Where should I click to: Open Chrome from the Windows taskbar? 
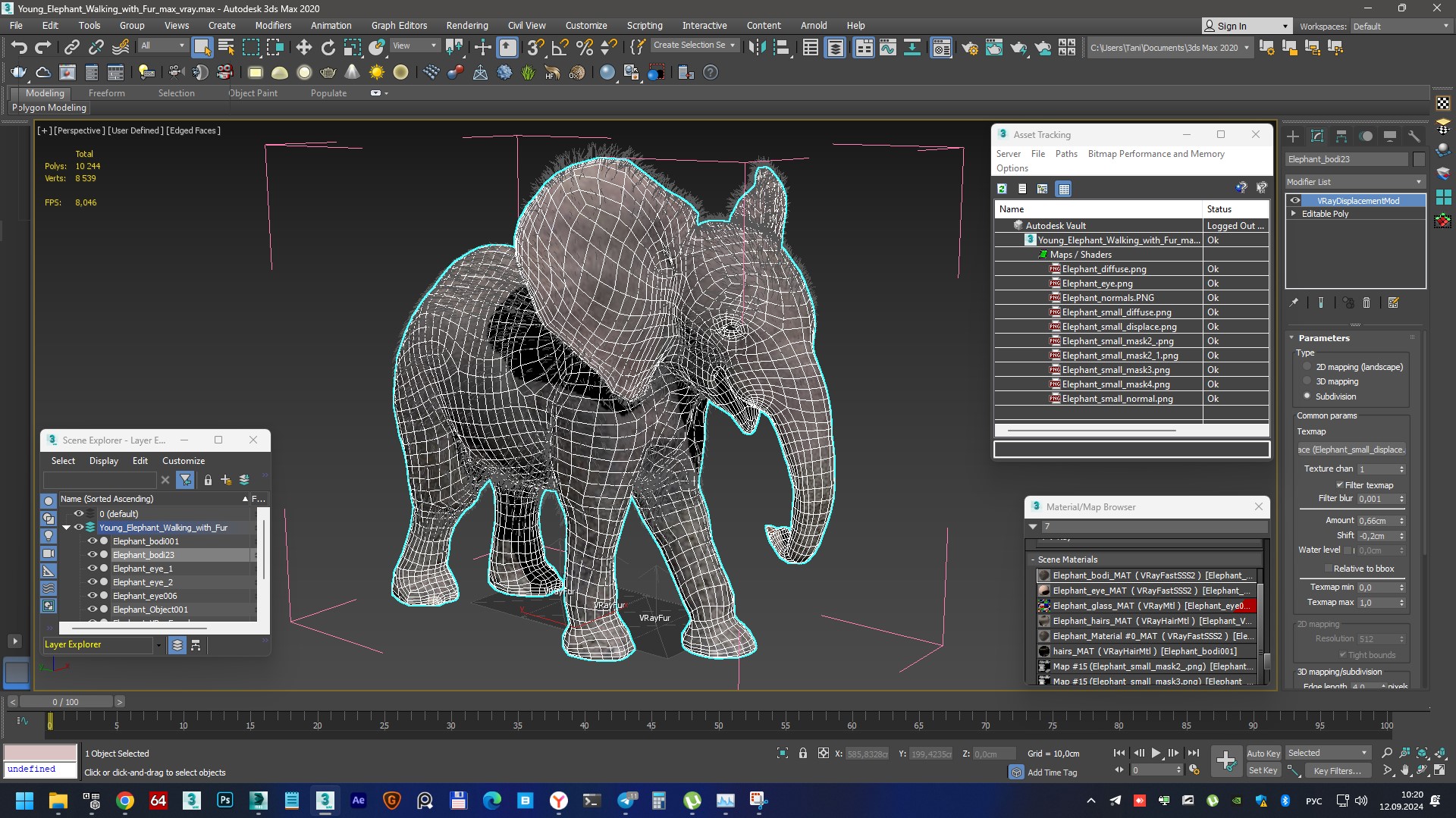click(x=125, y=801)
